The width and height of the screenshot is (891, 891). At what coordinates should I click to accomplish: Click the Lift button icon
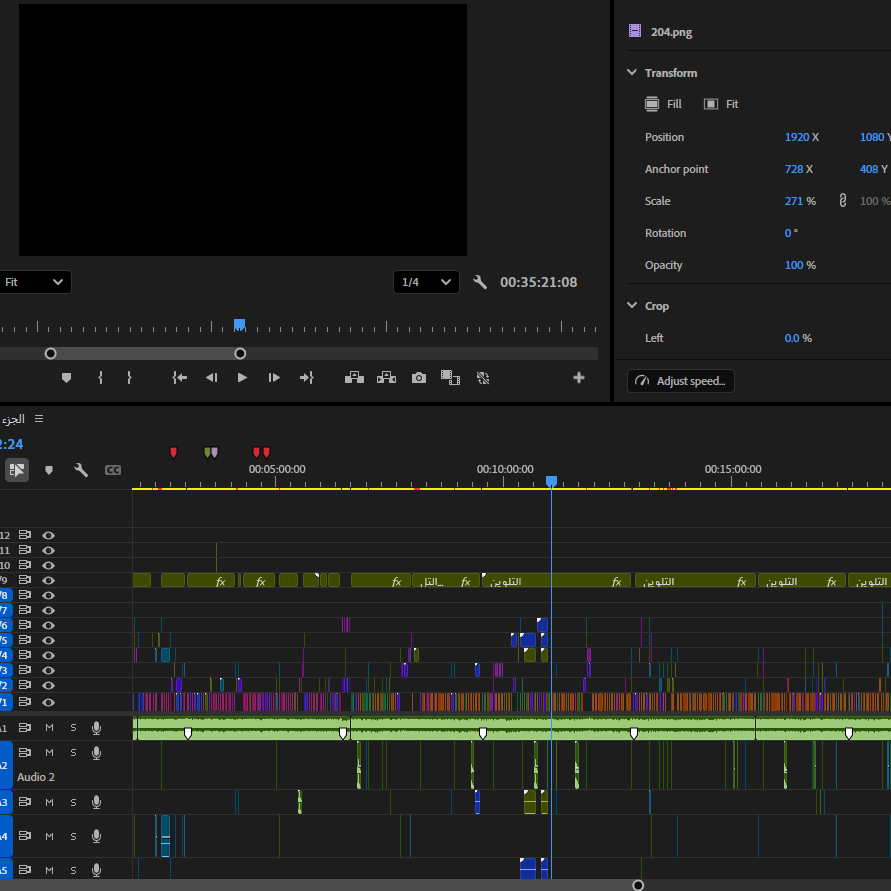(355, 378)
